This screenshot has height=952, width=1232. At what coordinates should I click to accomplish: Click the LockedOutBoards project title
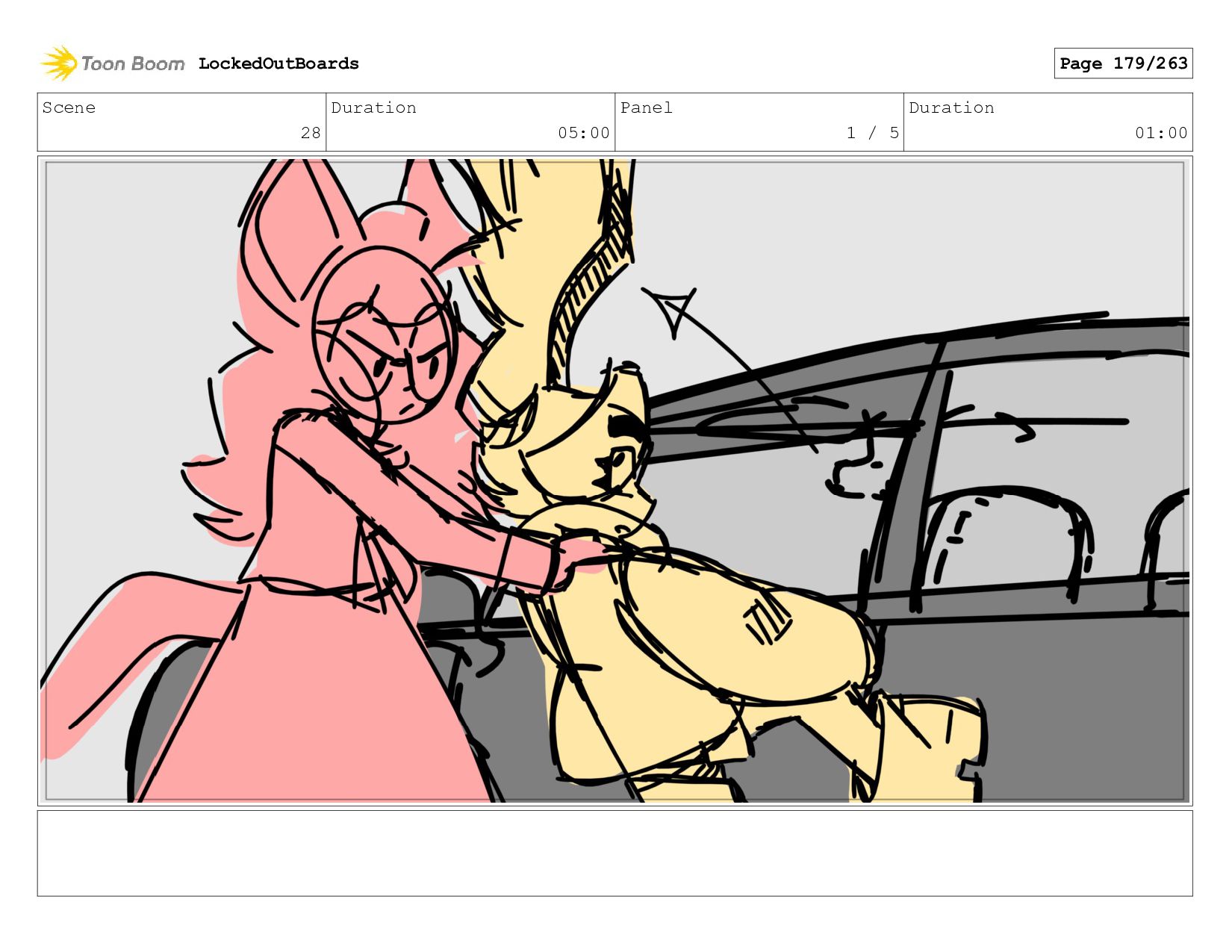click(279, 63)
